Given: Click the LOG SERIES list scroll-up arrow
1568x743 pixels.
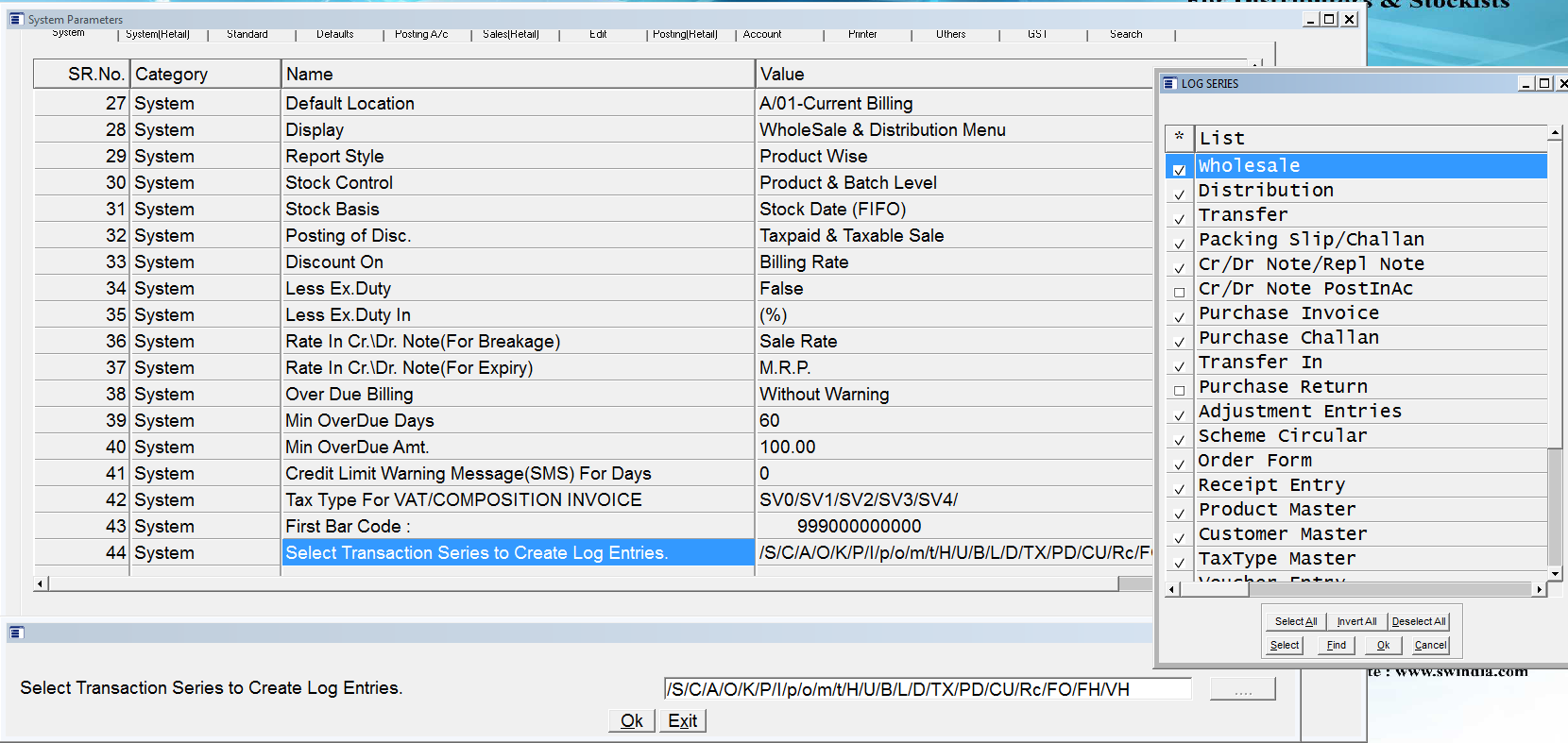Looking at the screenshot, I should pos(1554,132).
